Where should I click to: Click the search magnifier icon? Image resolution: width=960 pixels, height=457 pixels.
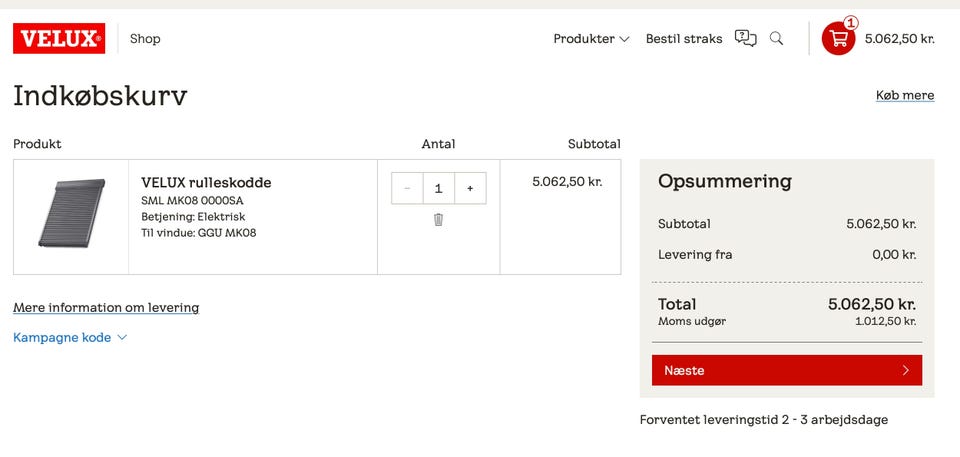point(776,39)
